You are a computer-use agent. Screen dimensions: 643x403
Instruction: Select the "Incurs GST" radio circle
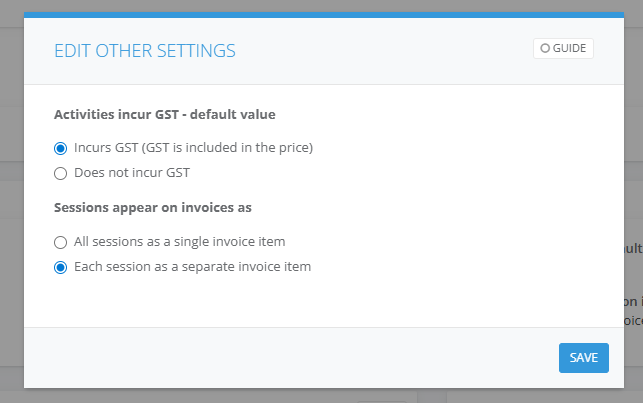[x=61, y=149]
